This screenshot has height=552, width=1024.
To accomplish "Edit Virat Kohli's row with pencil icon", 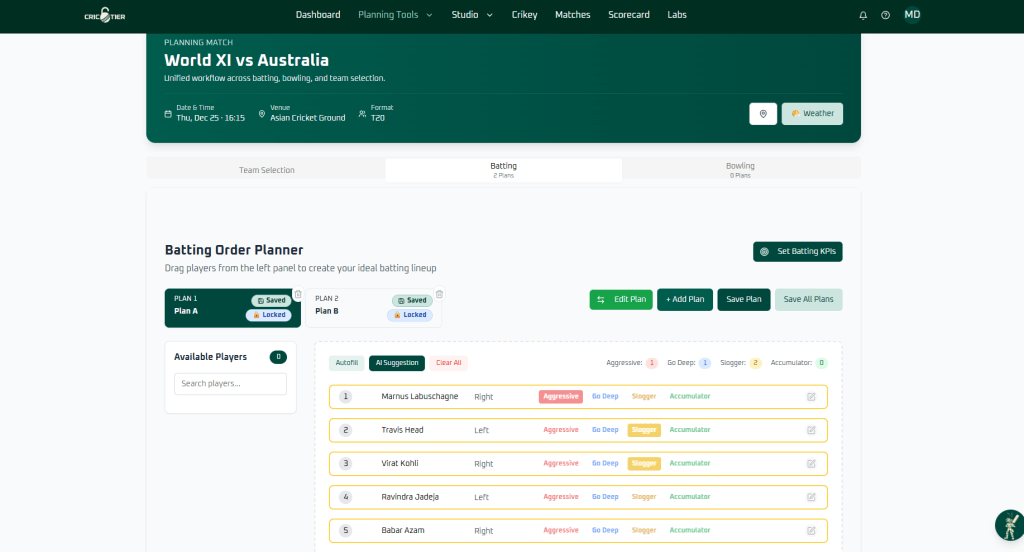I will [x=811, y=464].
